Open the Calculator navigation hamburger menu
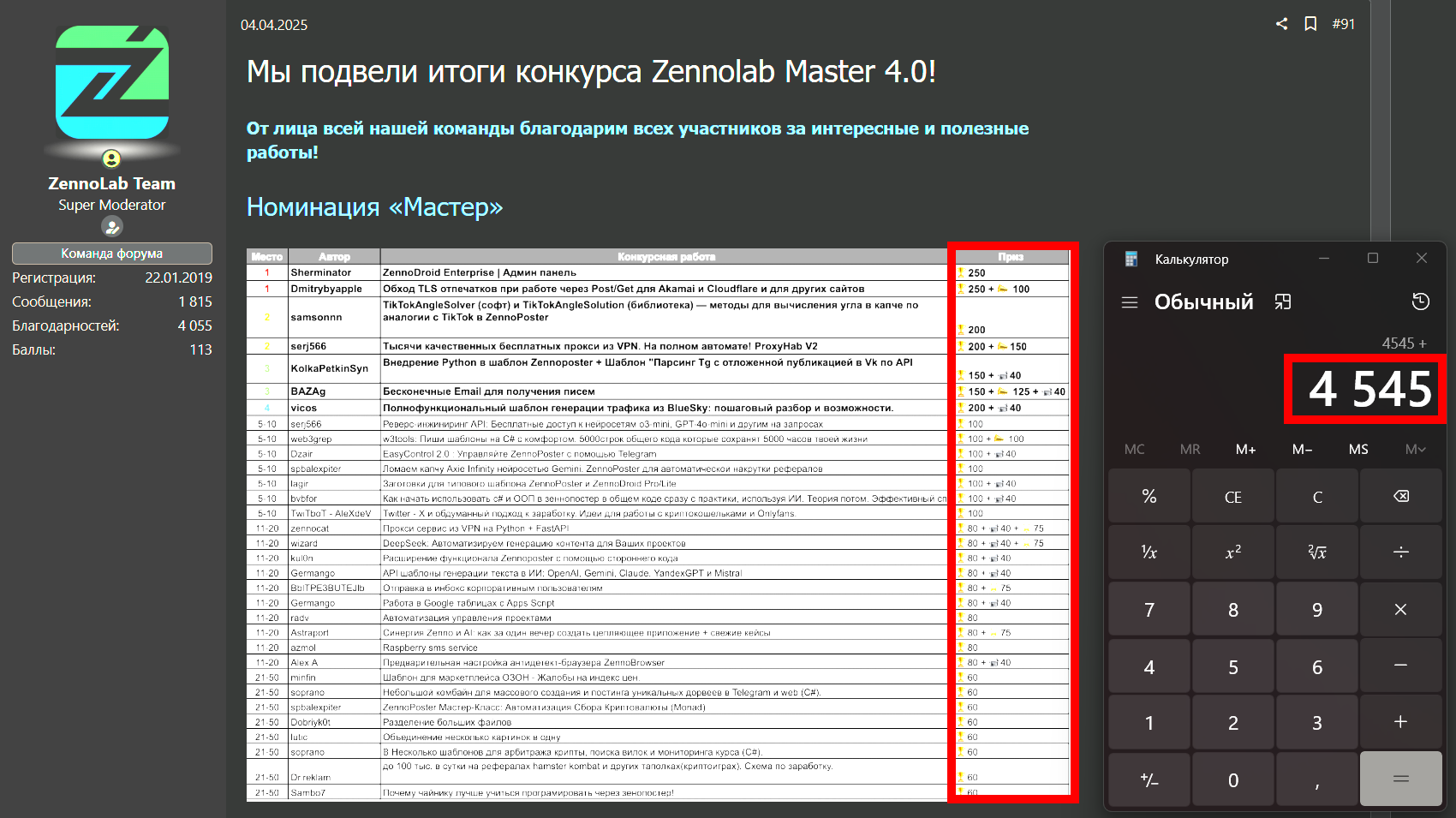 1130,302
